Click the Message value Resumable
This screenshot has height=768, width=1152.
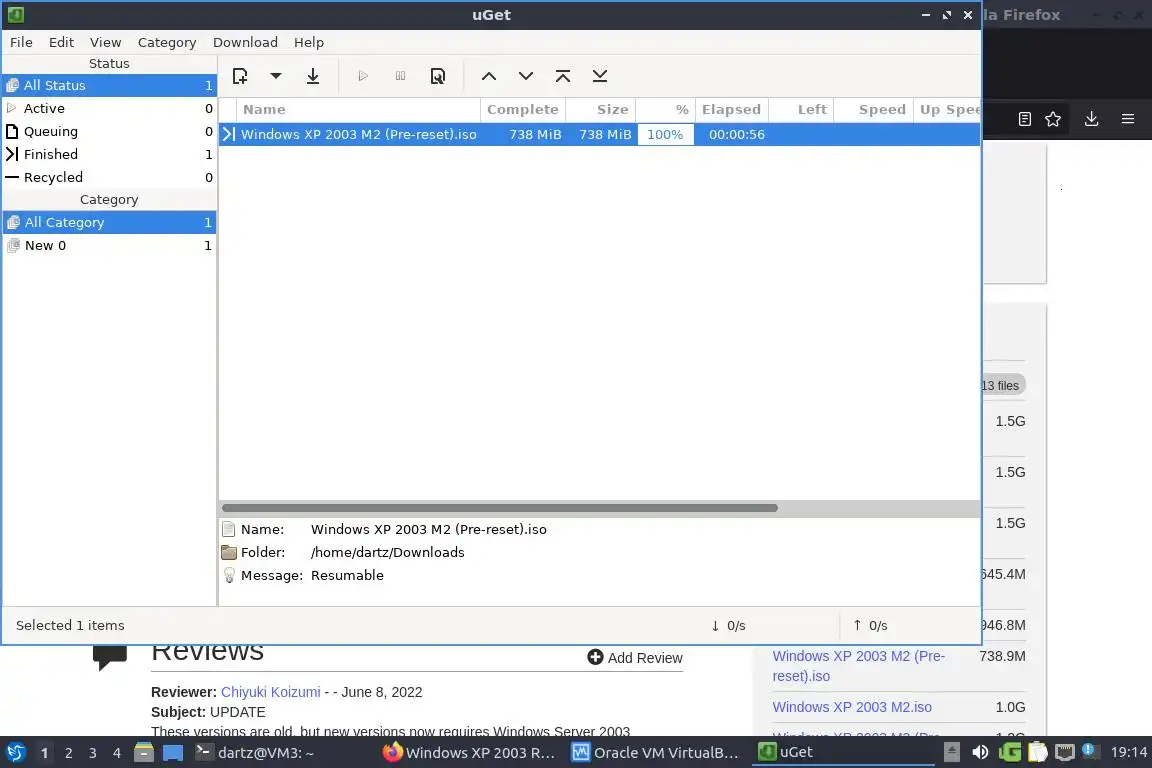click(347, 575)
